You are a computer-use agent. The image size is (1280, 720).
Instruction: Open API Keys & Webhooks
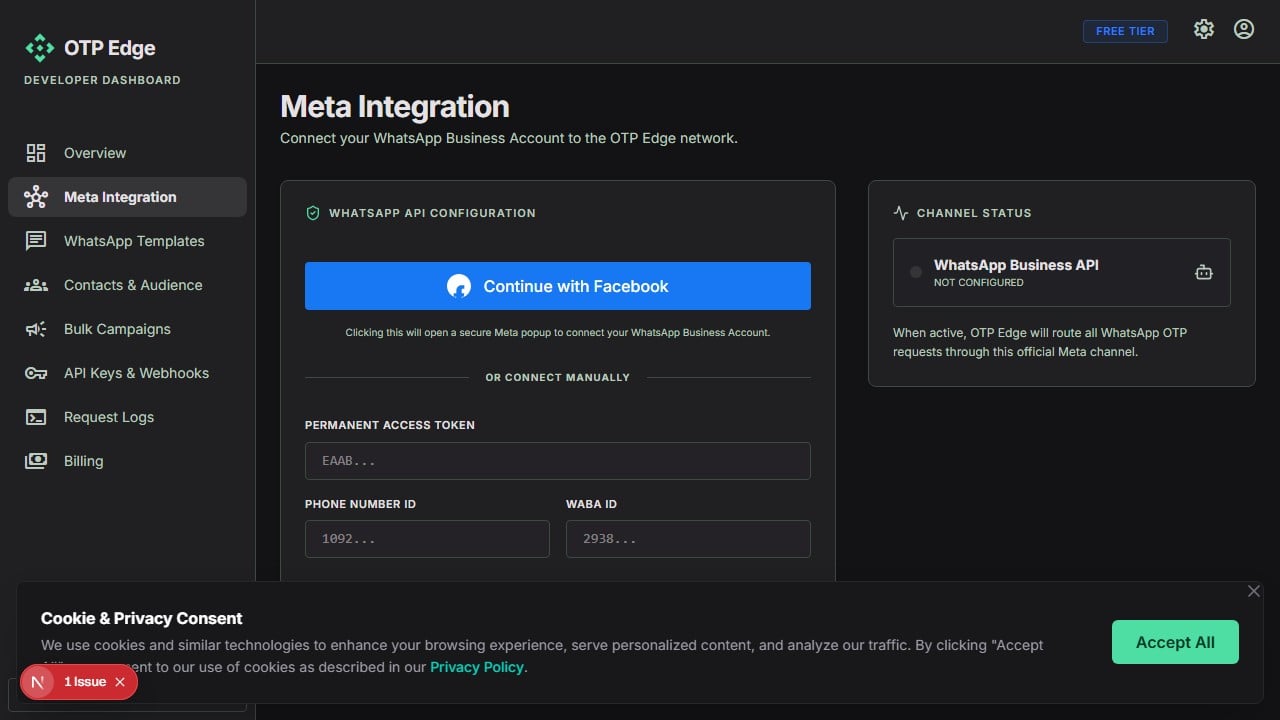[127, 373]
